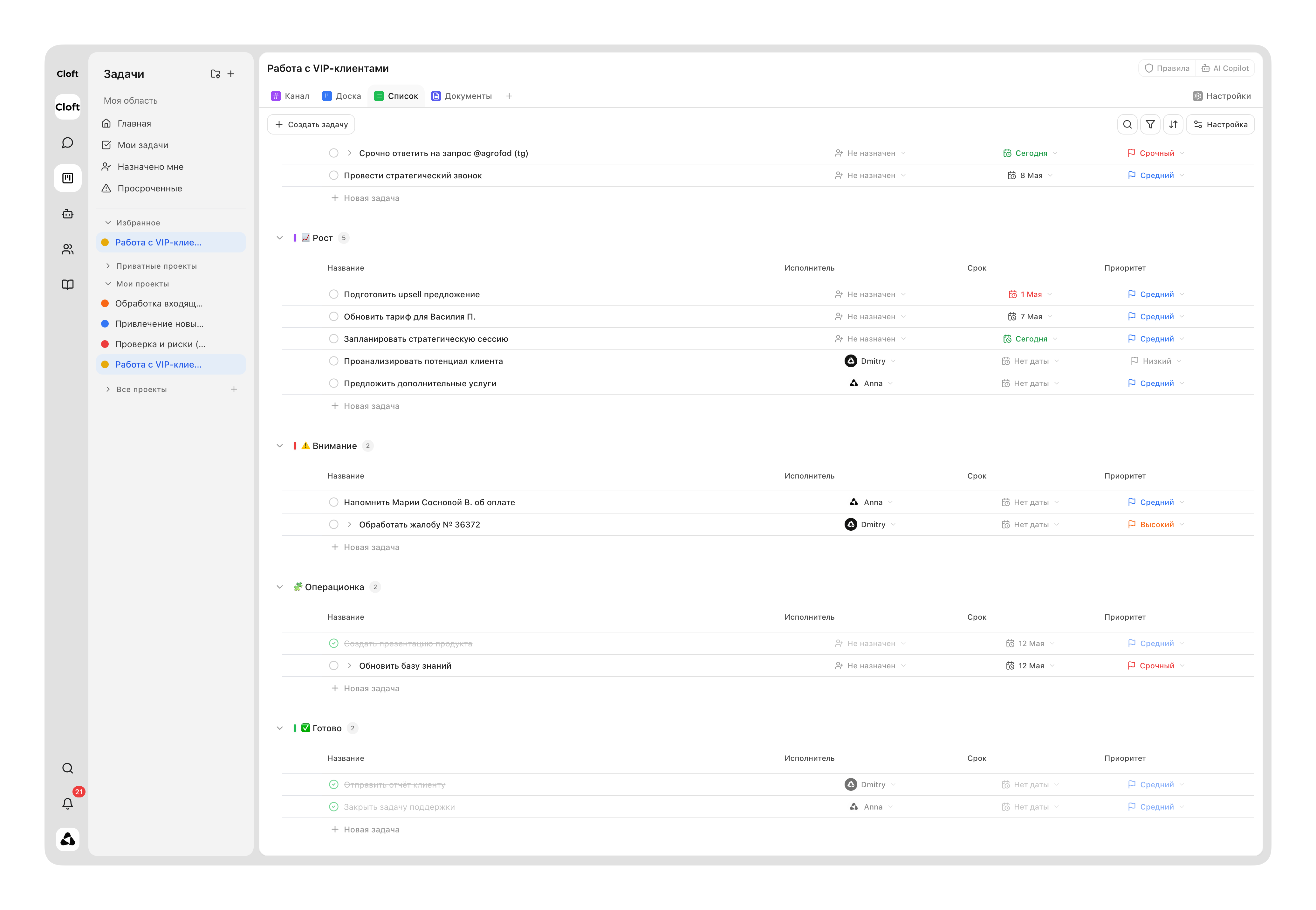Expand Все проекты in sidebar
Screen dimensions: 1316x910
[108, 389]
